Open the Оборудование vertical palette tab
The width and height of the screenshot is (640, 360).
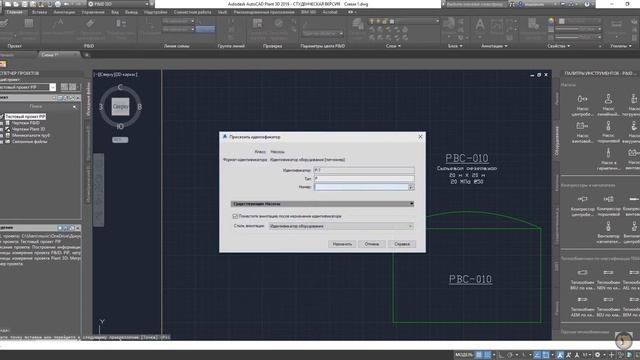[556, 141]
